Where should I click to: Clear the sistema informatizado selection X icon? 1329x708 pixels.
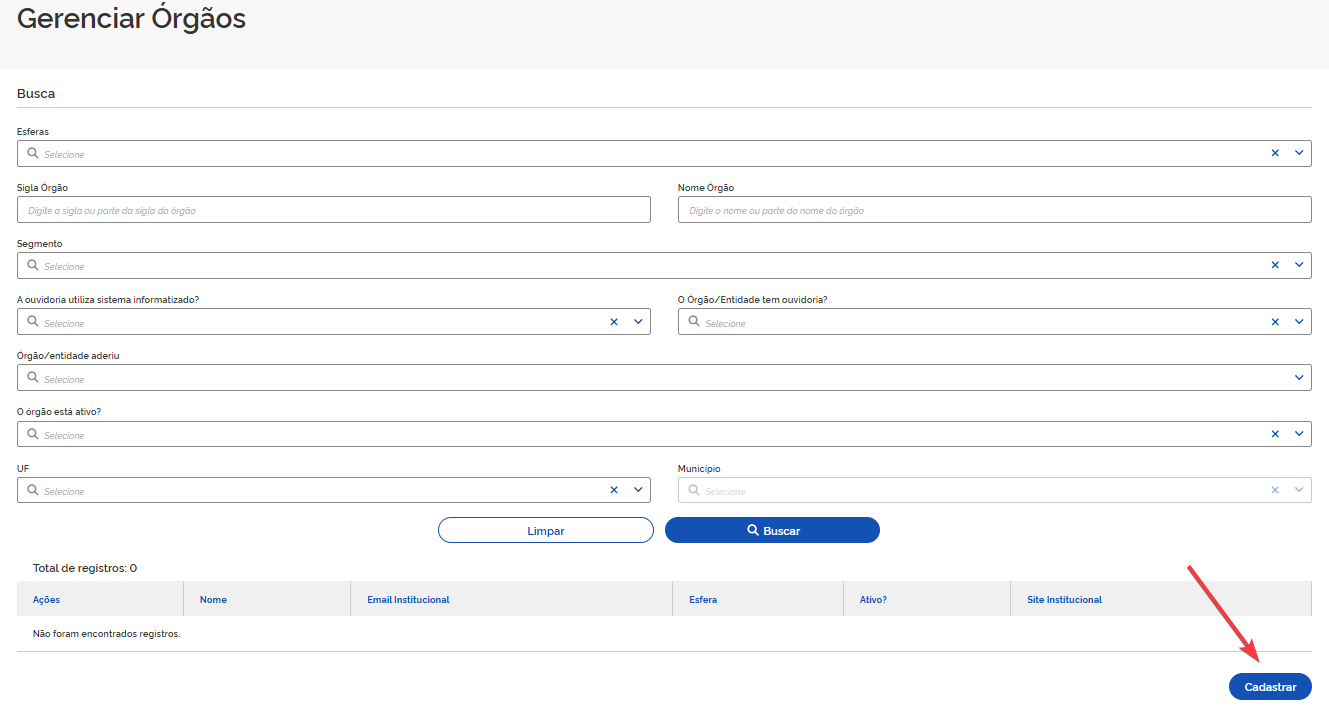point(614,322)
